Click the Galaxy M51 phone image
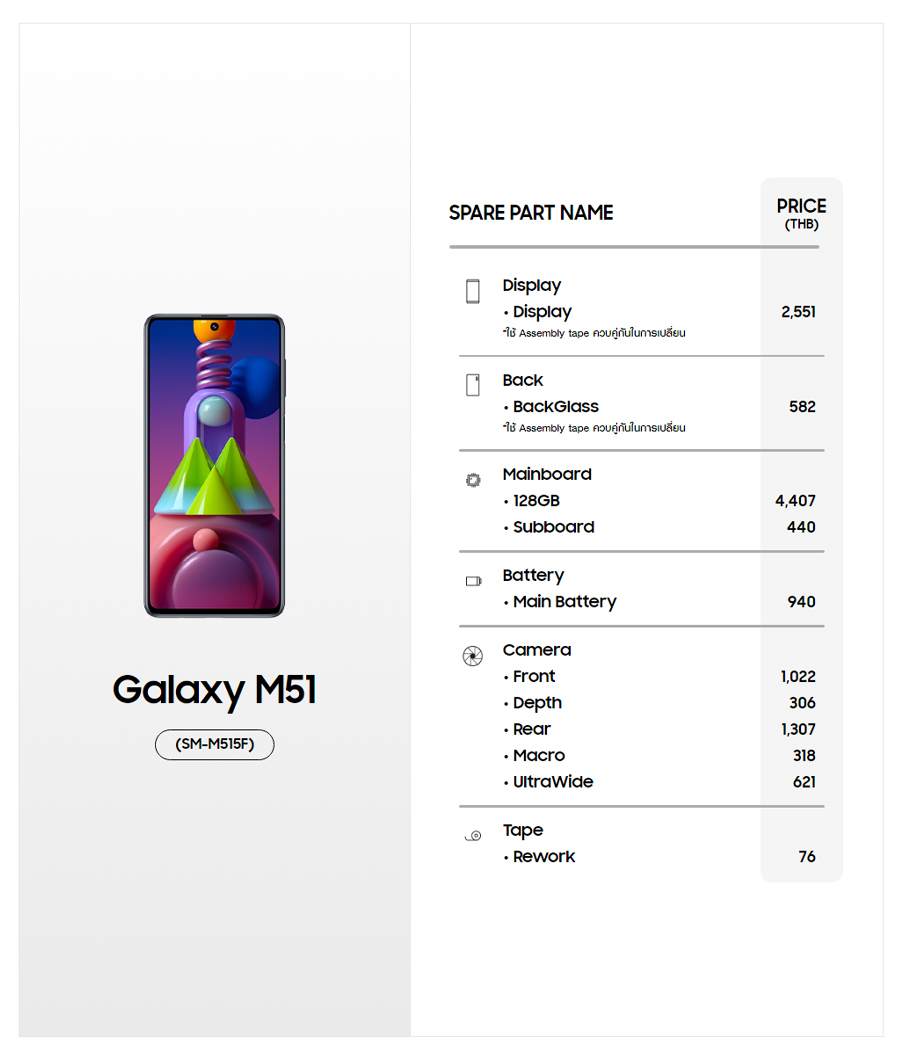 (x=214, y=465)
